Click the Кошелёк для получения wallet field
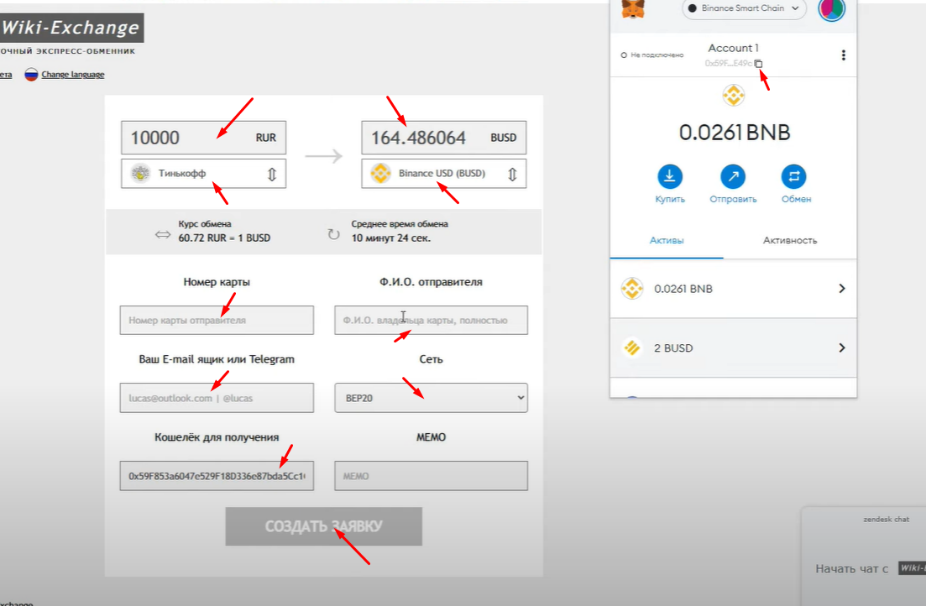The width and height of the screenshot is (926, 606). [x=217, y=476]
